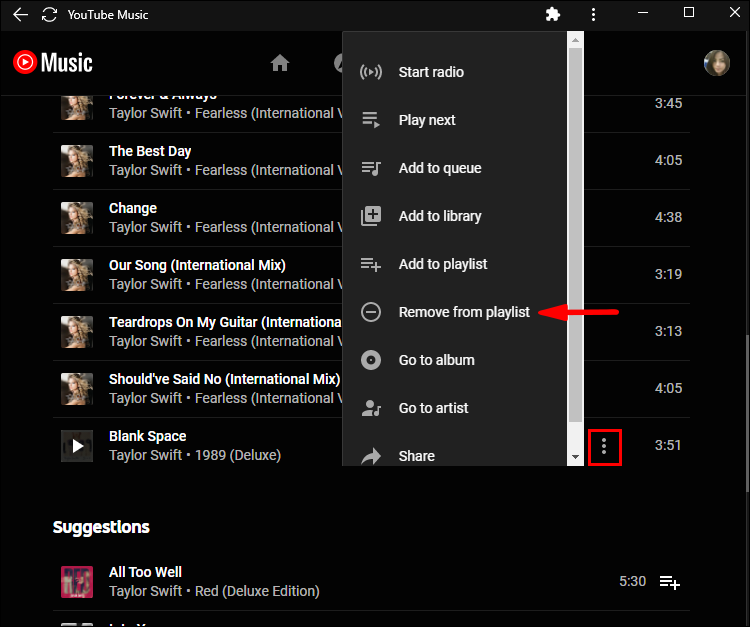Open the extensions puzzle icon

[552, 14]
